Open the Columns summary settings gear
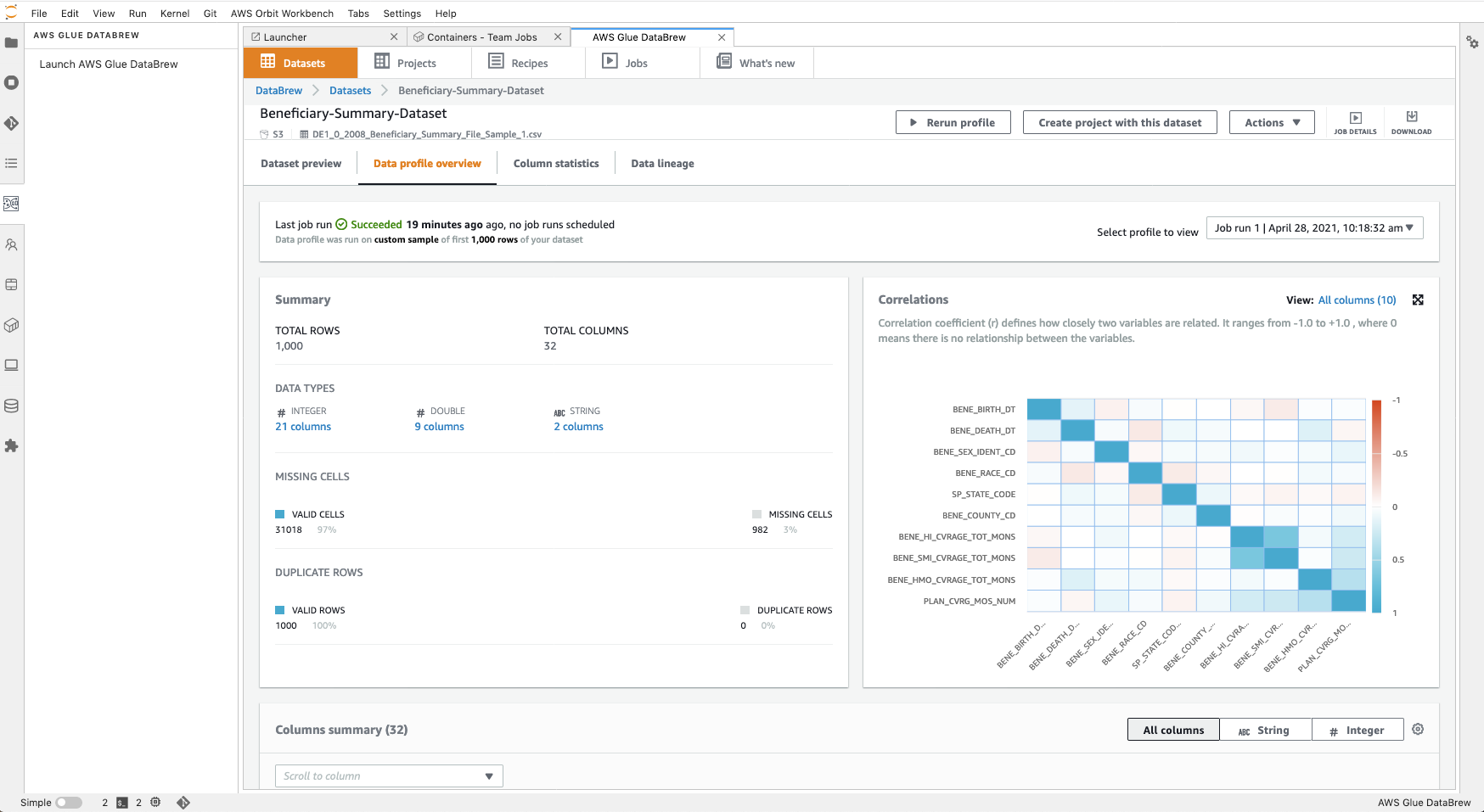Screen dimensions: 1484x812 1418,730
